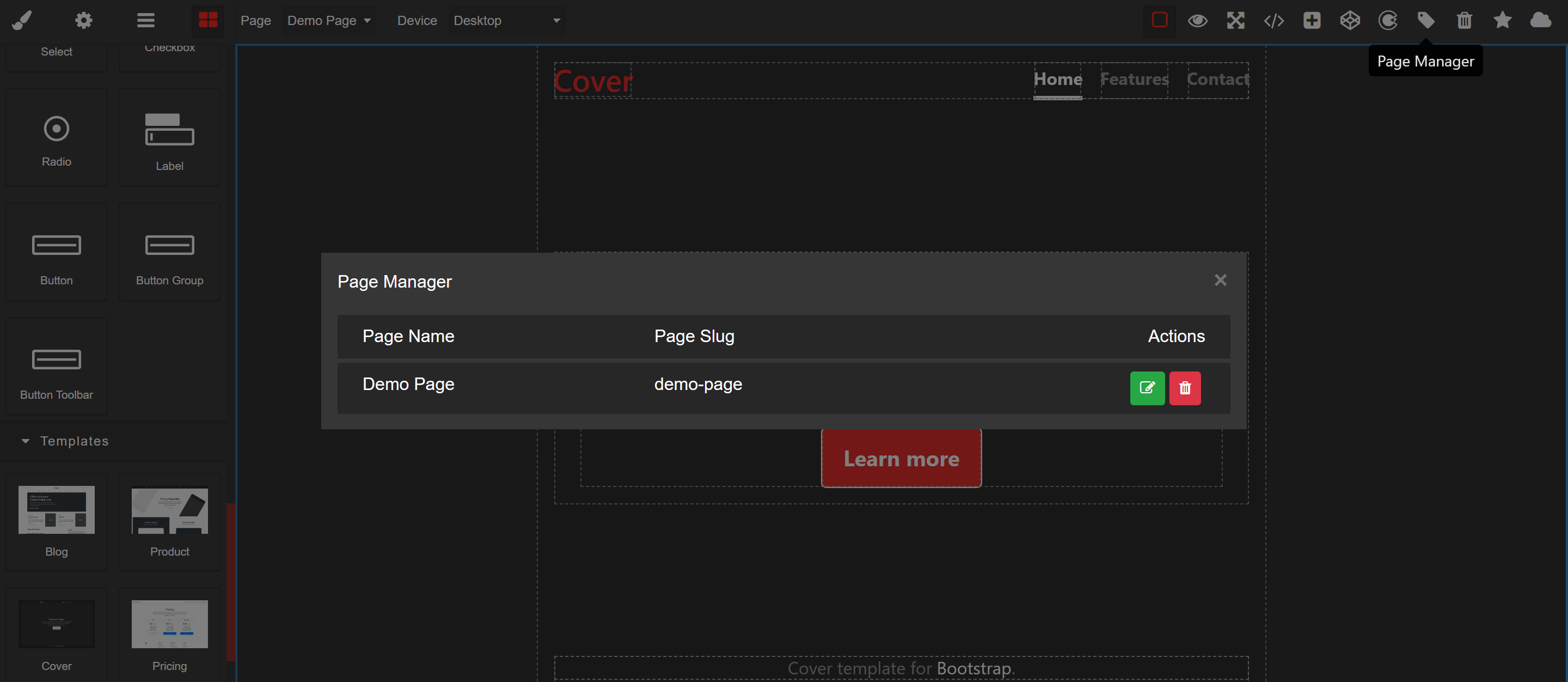Toggle preview with the eye icon

(1197, 21)
